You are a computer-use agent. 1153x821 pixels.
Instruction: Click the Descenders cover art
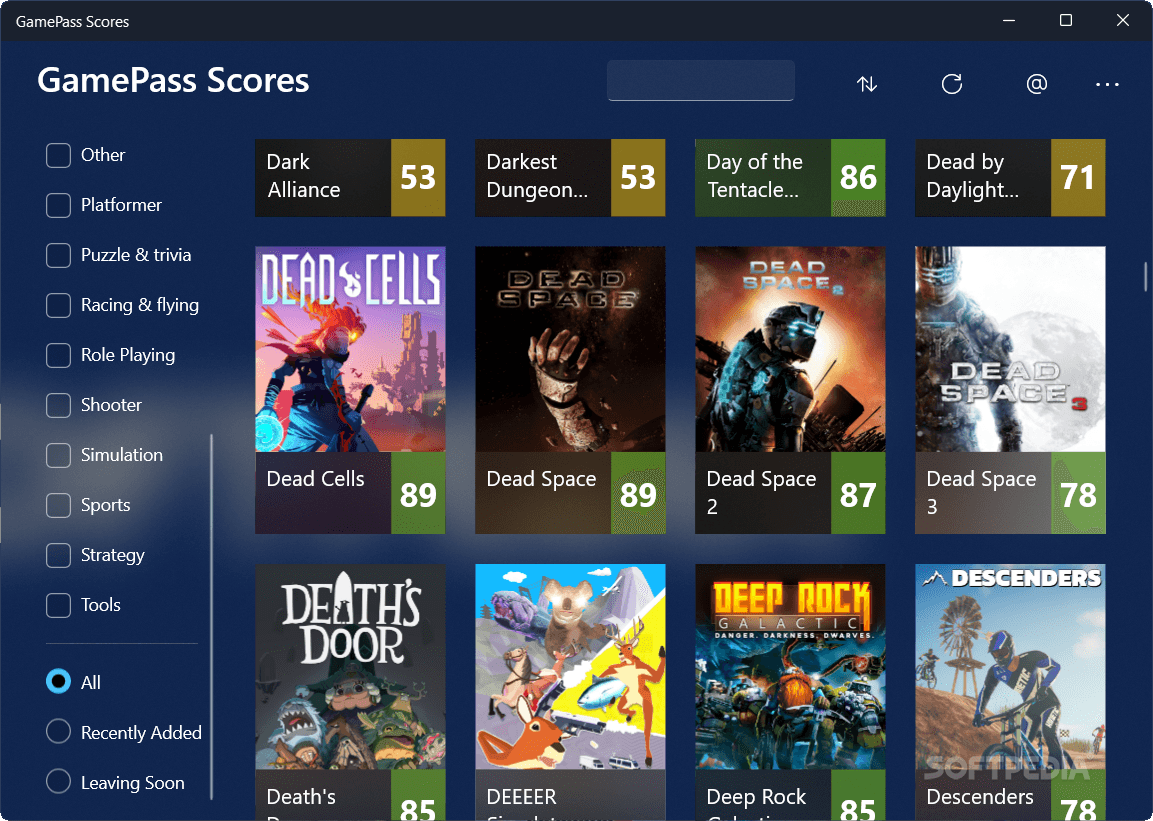(x=1010, y=667)
